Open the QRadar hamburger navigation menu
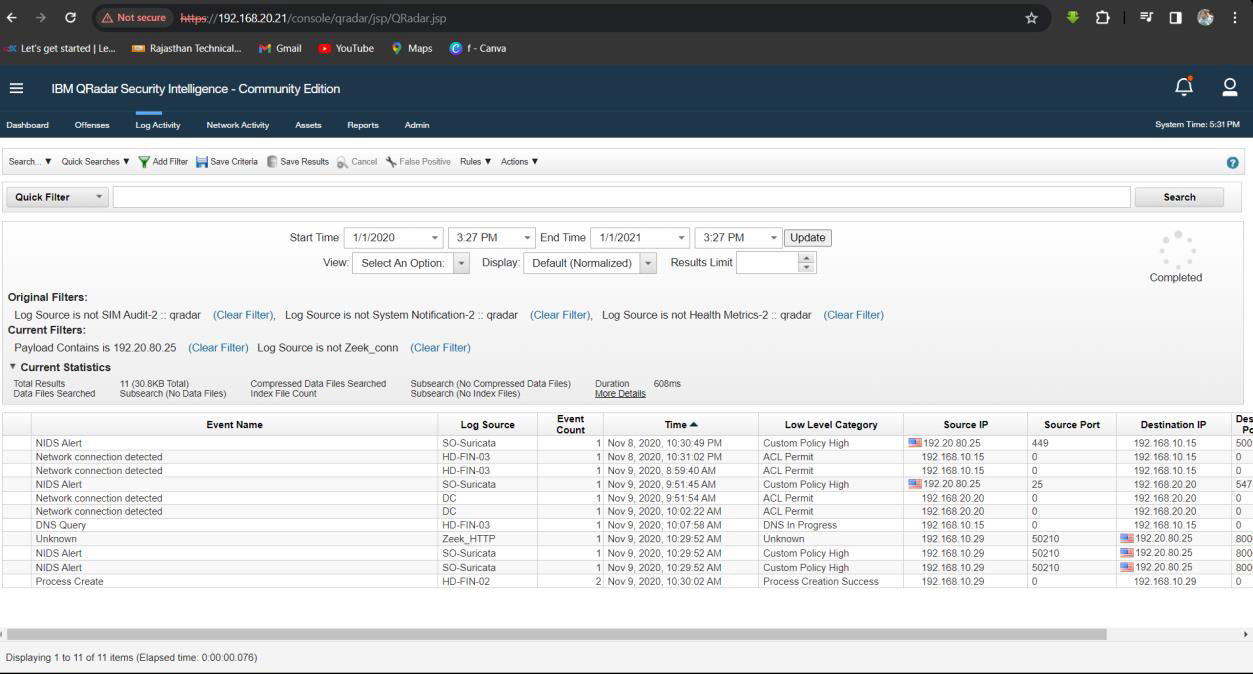This screenshot has width=1253, height=674. tap(16, 89)
